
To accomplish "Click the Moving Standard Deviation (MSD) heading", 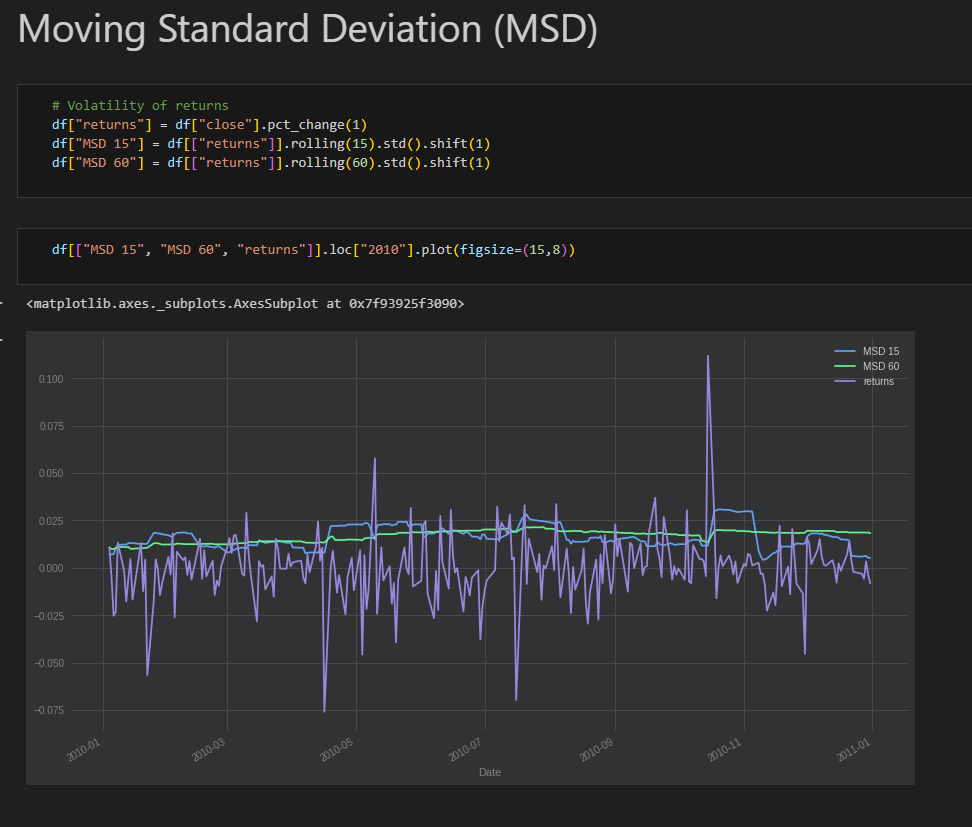I will click(x=307, y=29).
